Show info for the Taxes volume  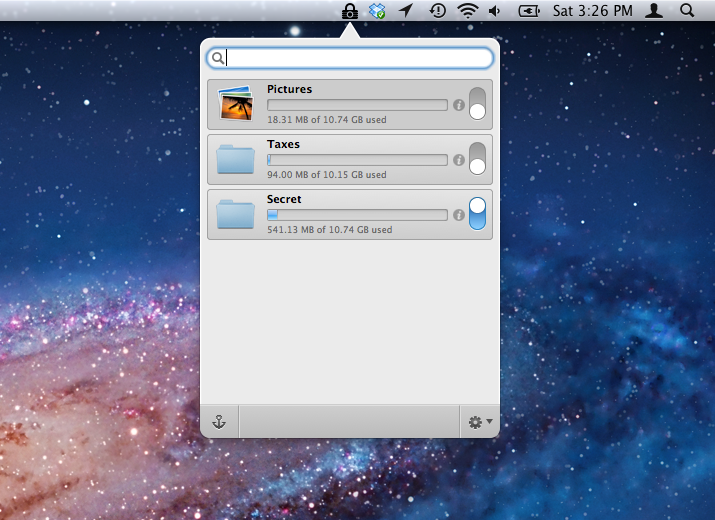click(459, 160)
